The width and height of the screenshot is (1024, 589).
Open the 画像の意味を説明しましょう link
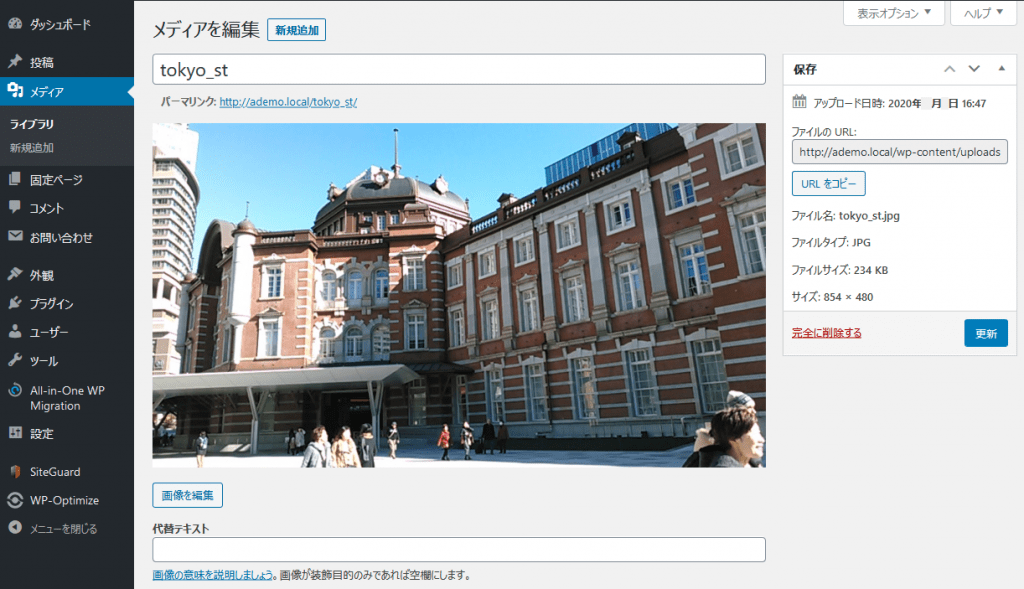(x=213, y=575)
